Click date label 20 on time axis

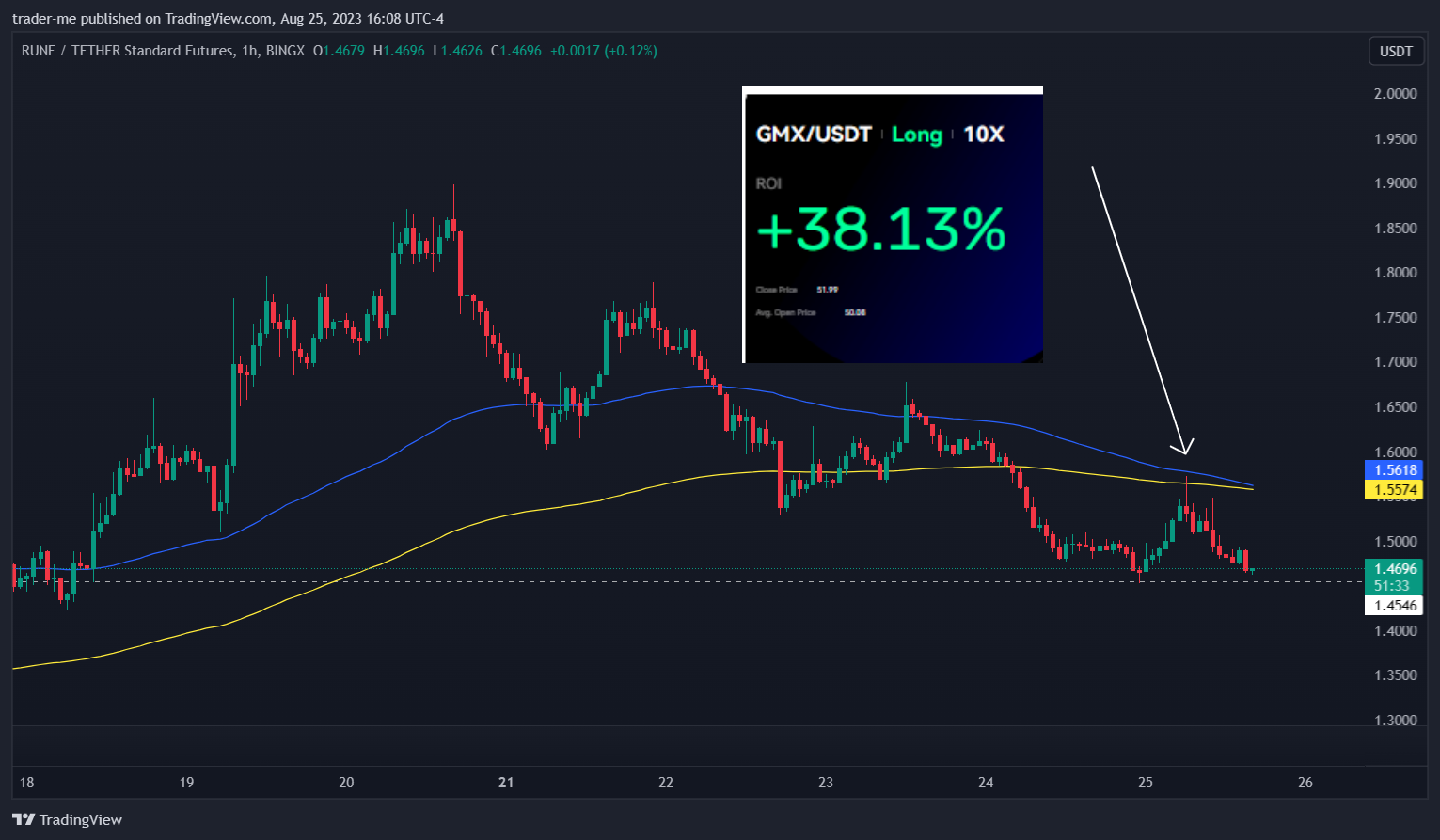point(346,782)
